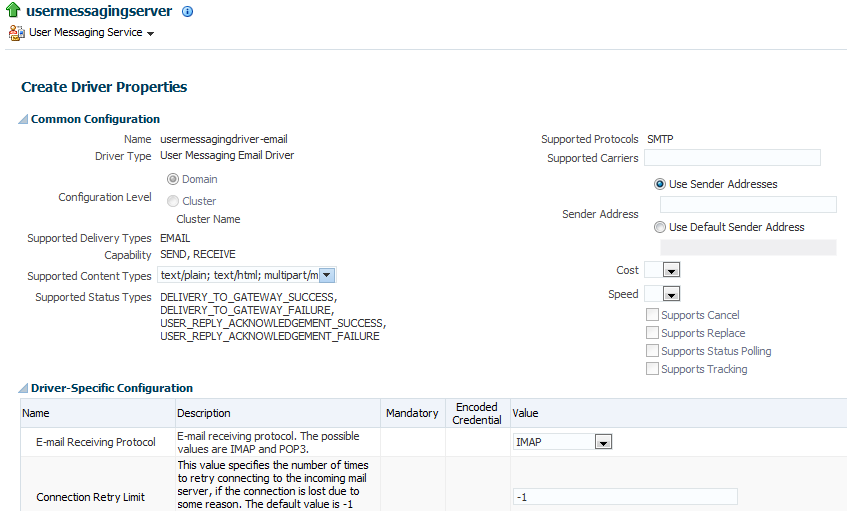Enable the Supports Status Polling checkbox

(652, 351)
